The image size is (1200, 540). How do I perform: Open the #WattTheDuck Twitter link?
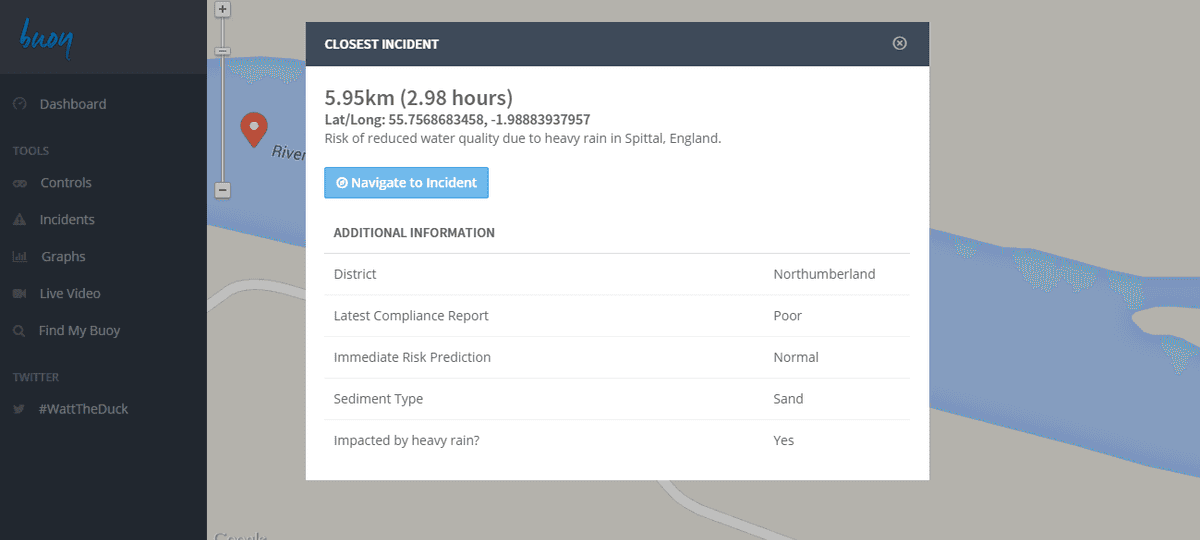[84, 409]
